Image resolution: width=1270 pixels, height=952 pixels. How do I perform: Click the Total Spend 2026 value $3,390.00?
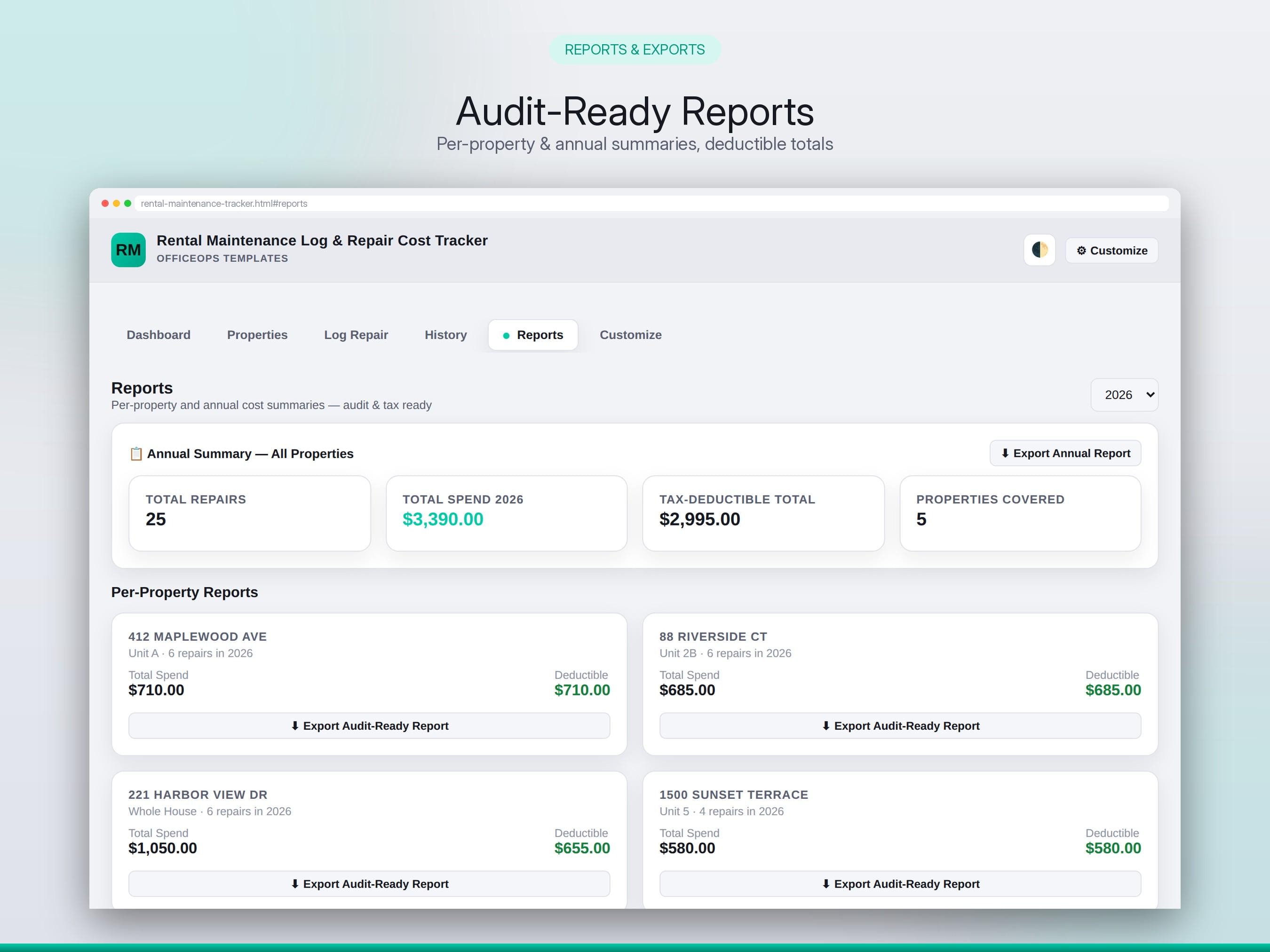443,519
